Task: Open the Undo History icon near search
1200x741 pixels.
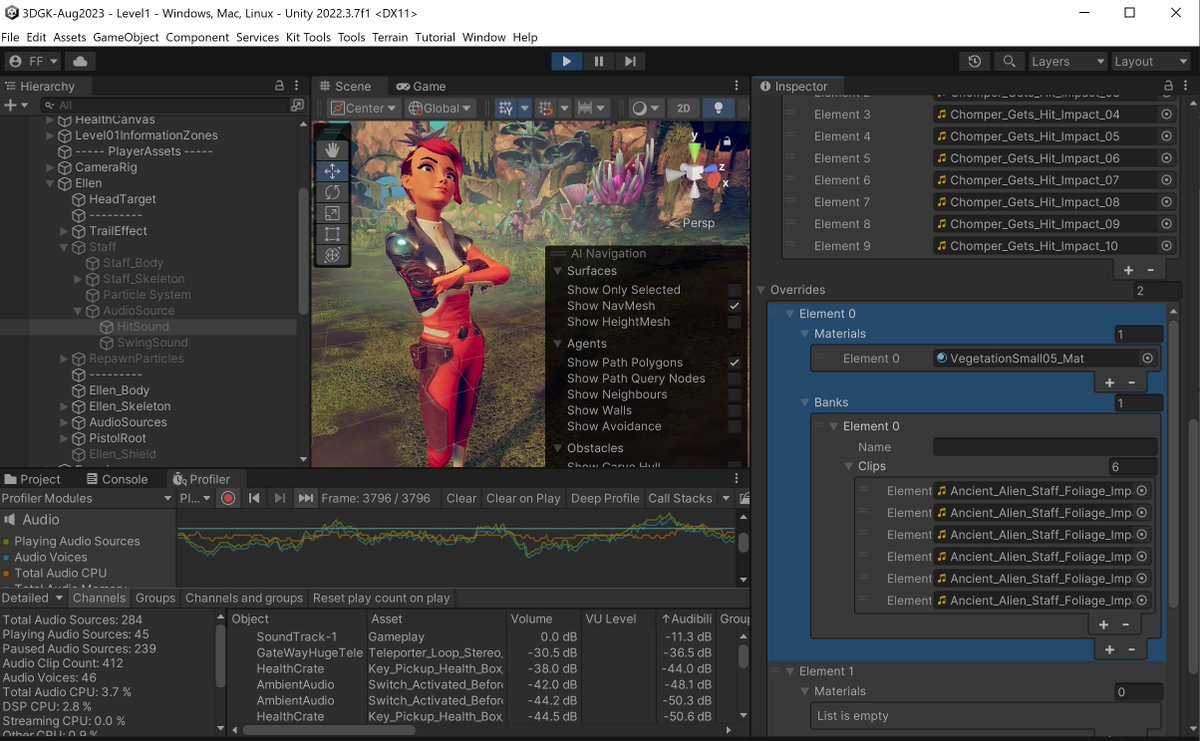Action: [975, 61]
